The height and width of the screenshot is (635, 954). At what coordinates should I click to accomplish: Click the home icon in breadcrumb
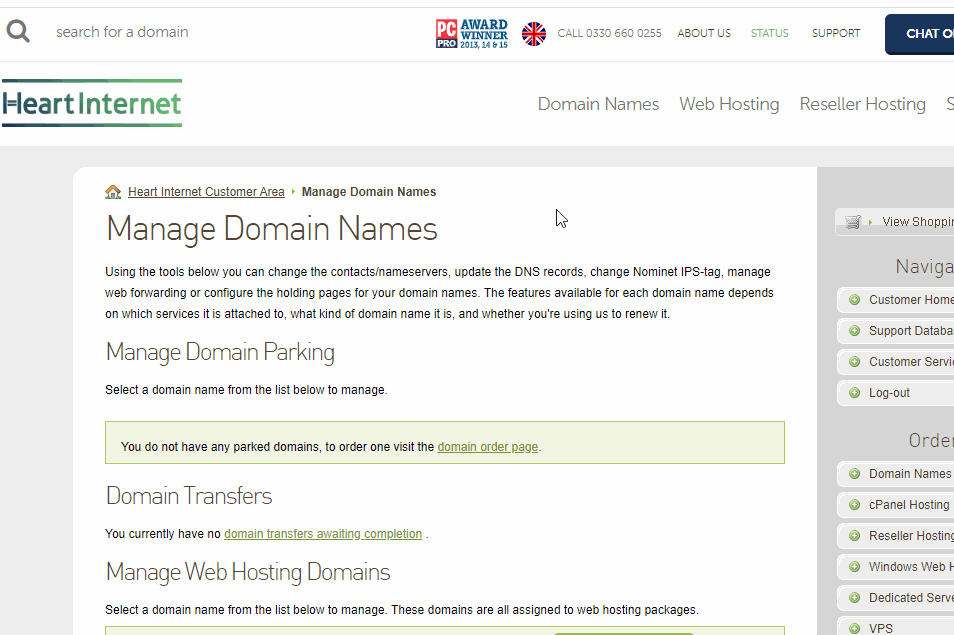pos(113,192)
